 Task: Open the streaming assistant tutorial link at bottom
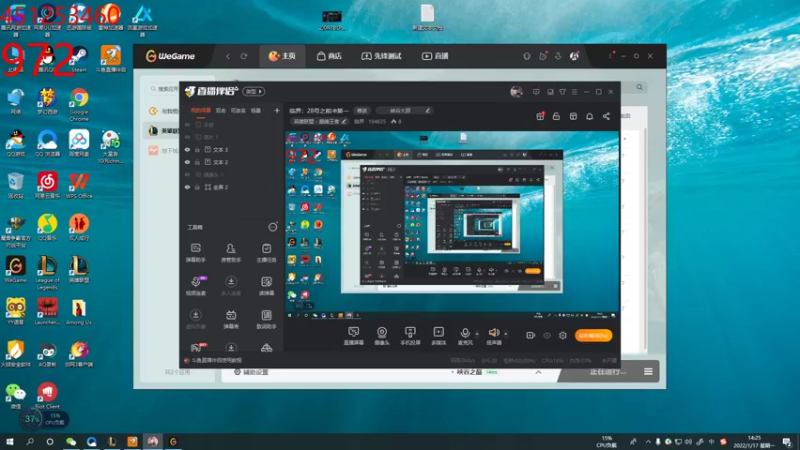tap(213, 360)
